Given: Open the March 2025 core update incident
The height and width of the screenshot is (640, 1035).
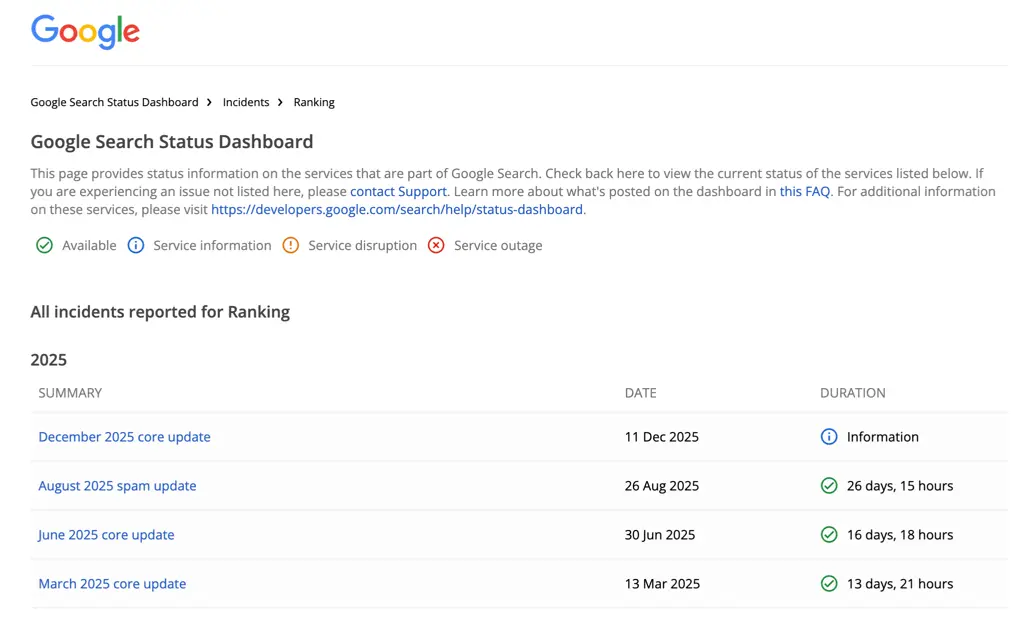Looking at the screenshot, I should (x=112, y=583).
